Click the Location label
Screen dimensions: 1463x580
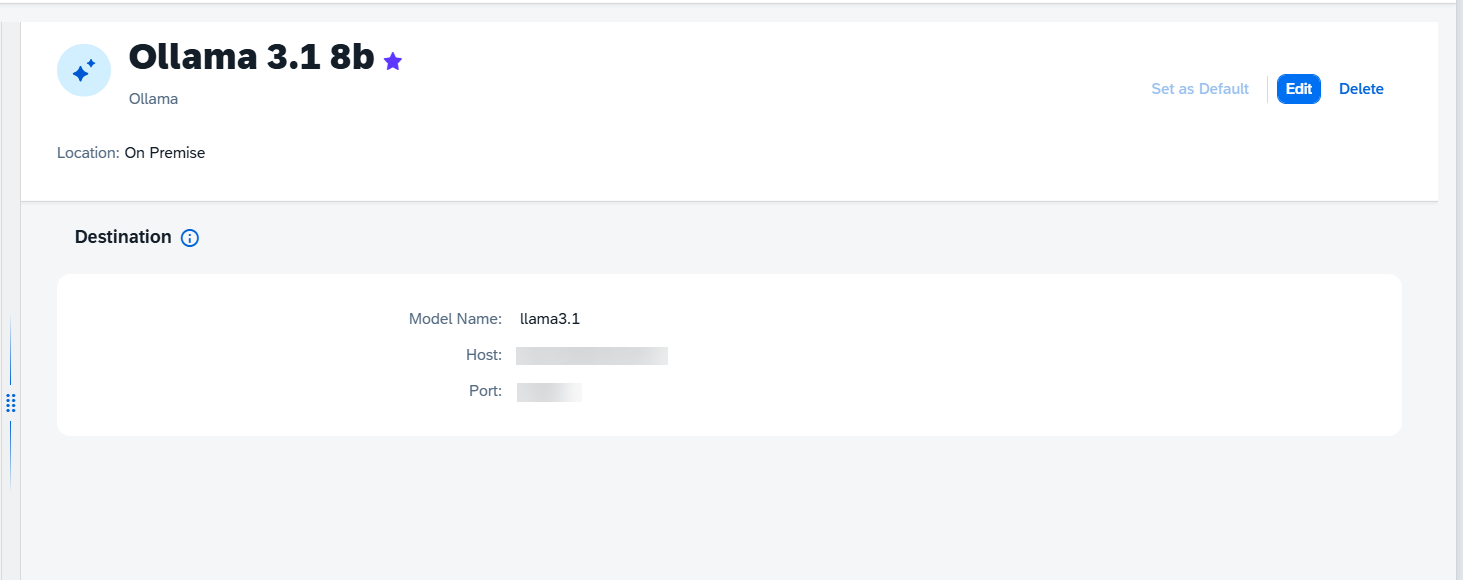pos(88,153)
